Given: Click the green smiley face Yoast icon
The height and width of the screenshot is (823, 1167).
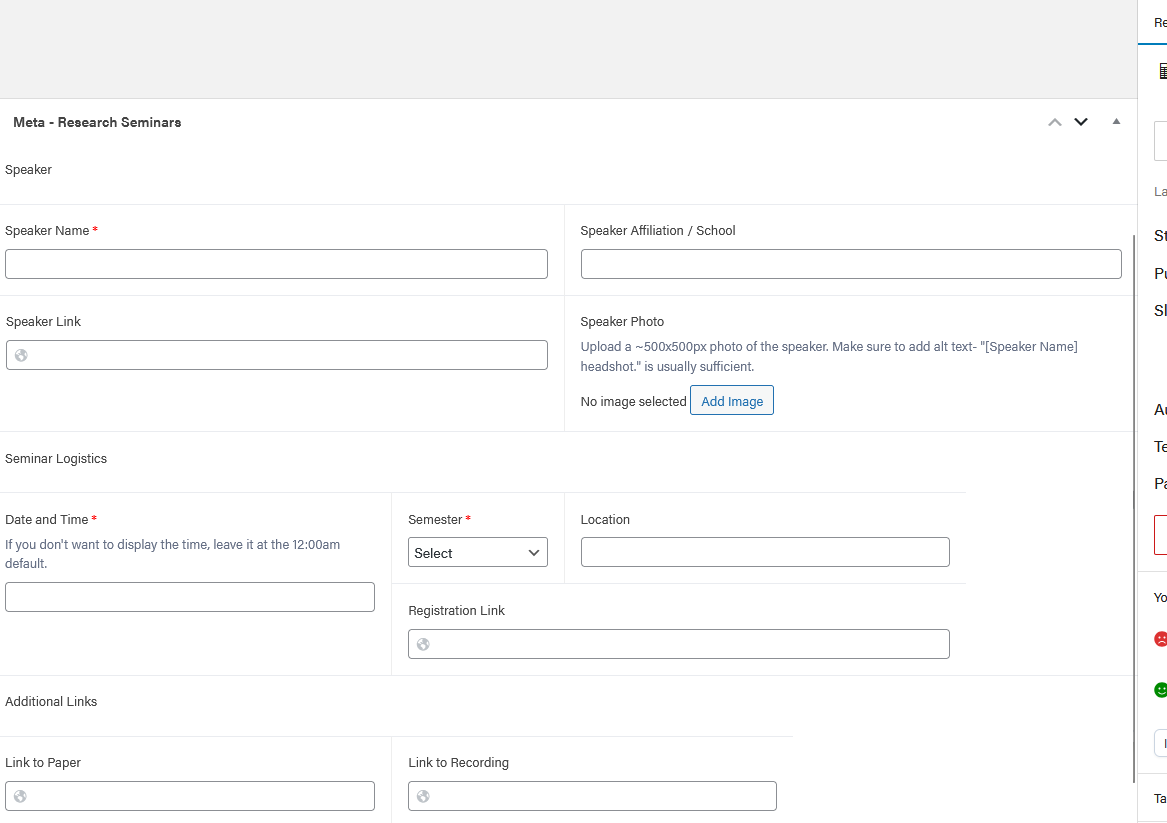Looking at the screenshot, I should [x=1160, y=690].
